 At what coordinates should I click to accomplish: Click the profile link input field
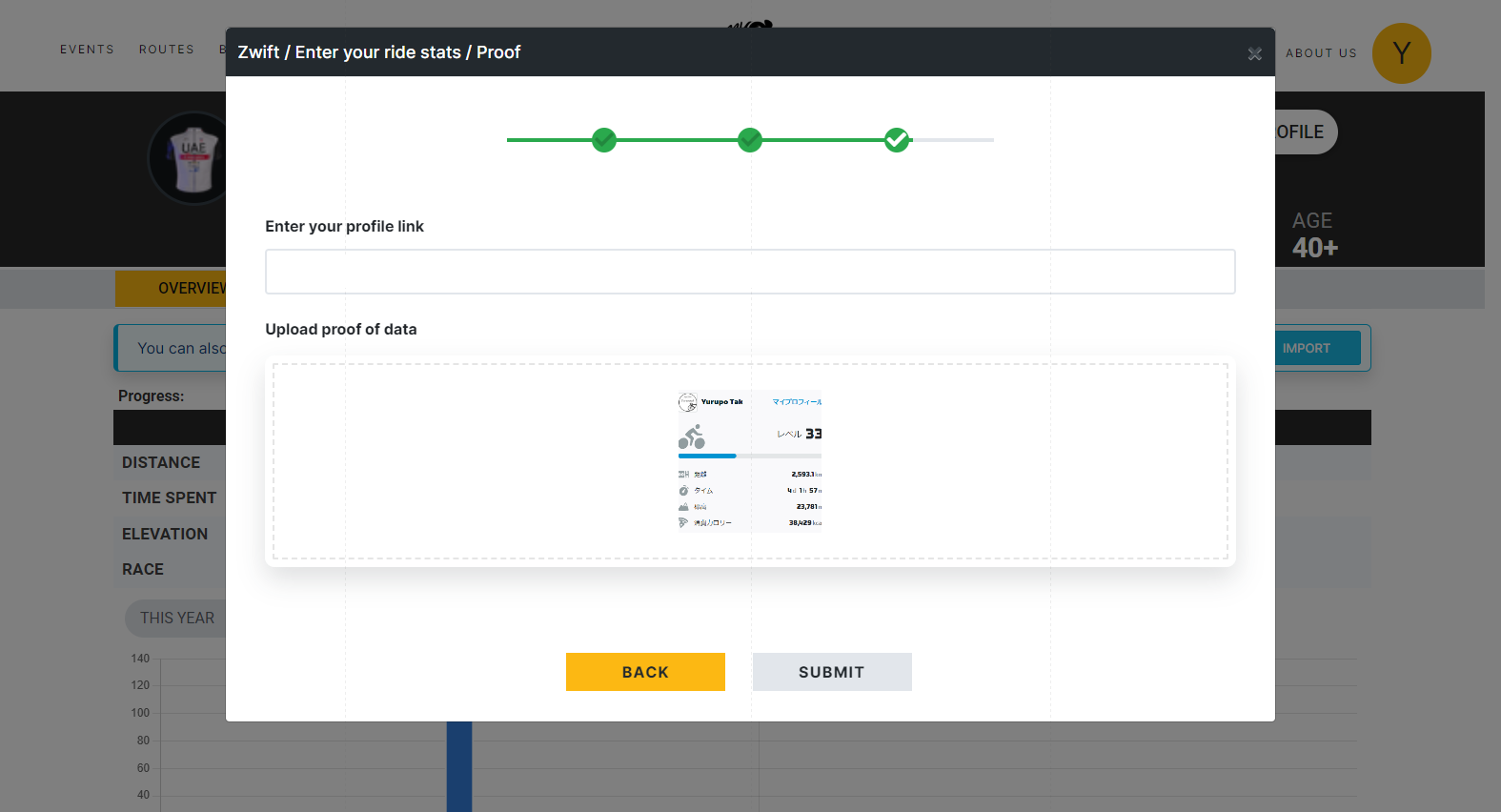tap(750, 272)
